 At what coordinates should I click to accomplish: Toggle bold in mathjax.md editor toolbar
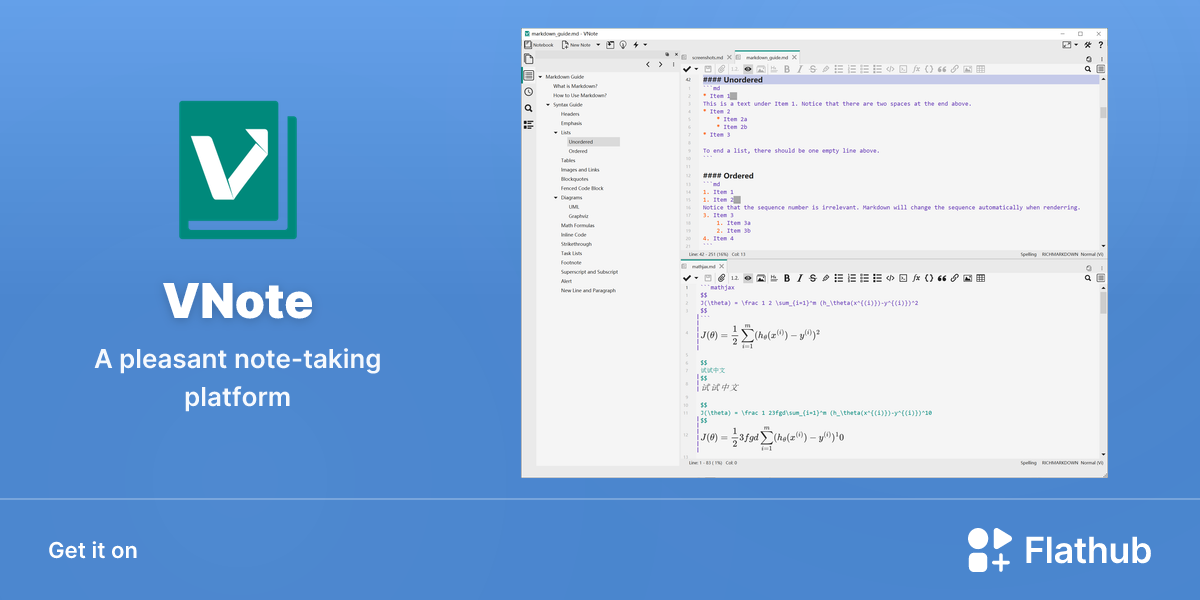click(787, 277)
